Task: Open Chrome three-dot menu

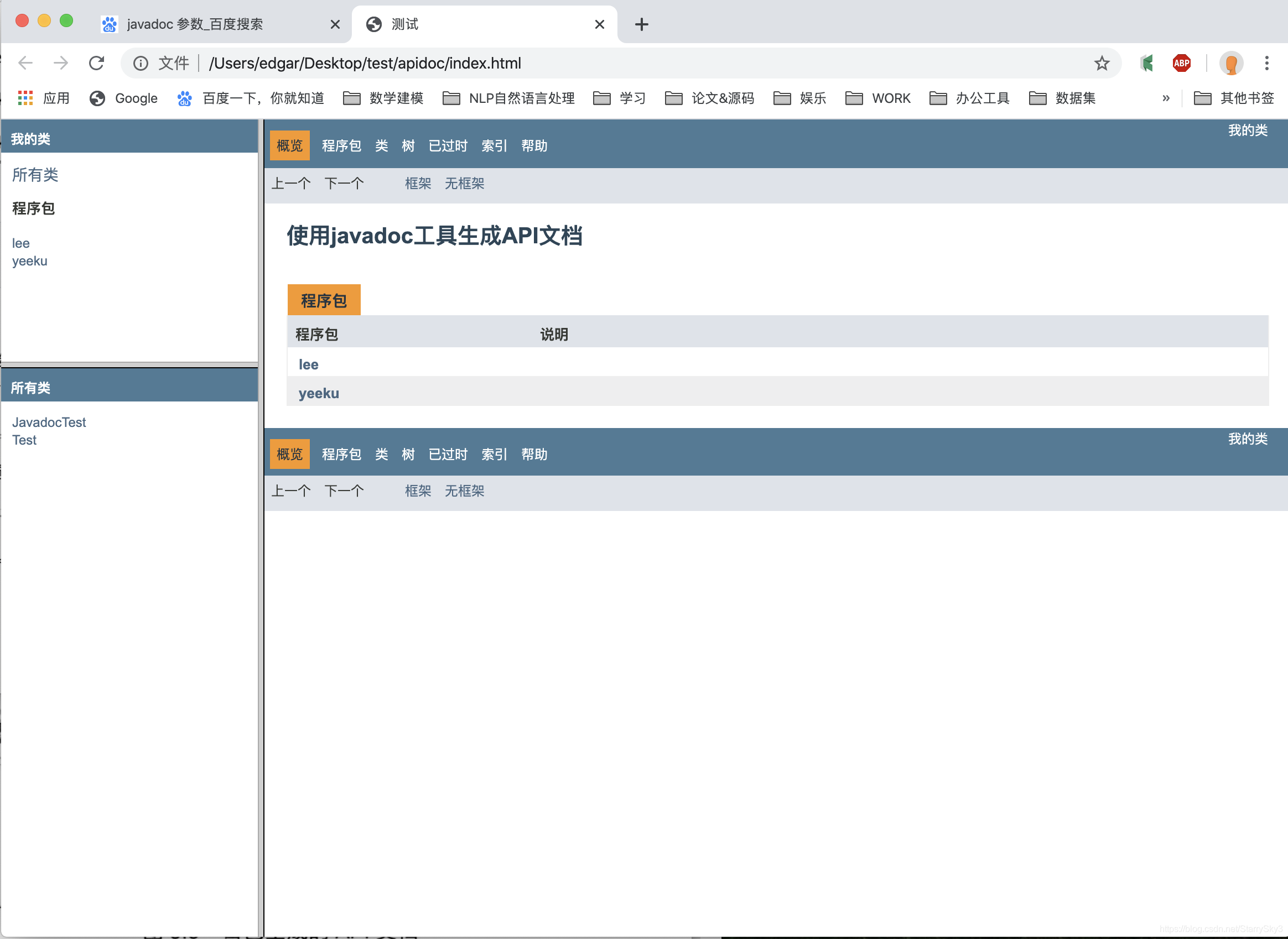Action: [x=1266, y=63]
